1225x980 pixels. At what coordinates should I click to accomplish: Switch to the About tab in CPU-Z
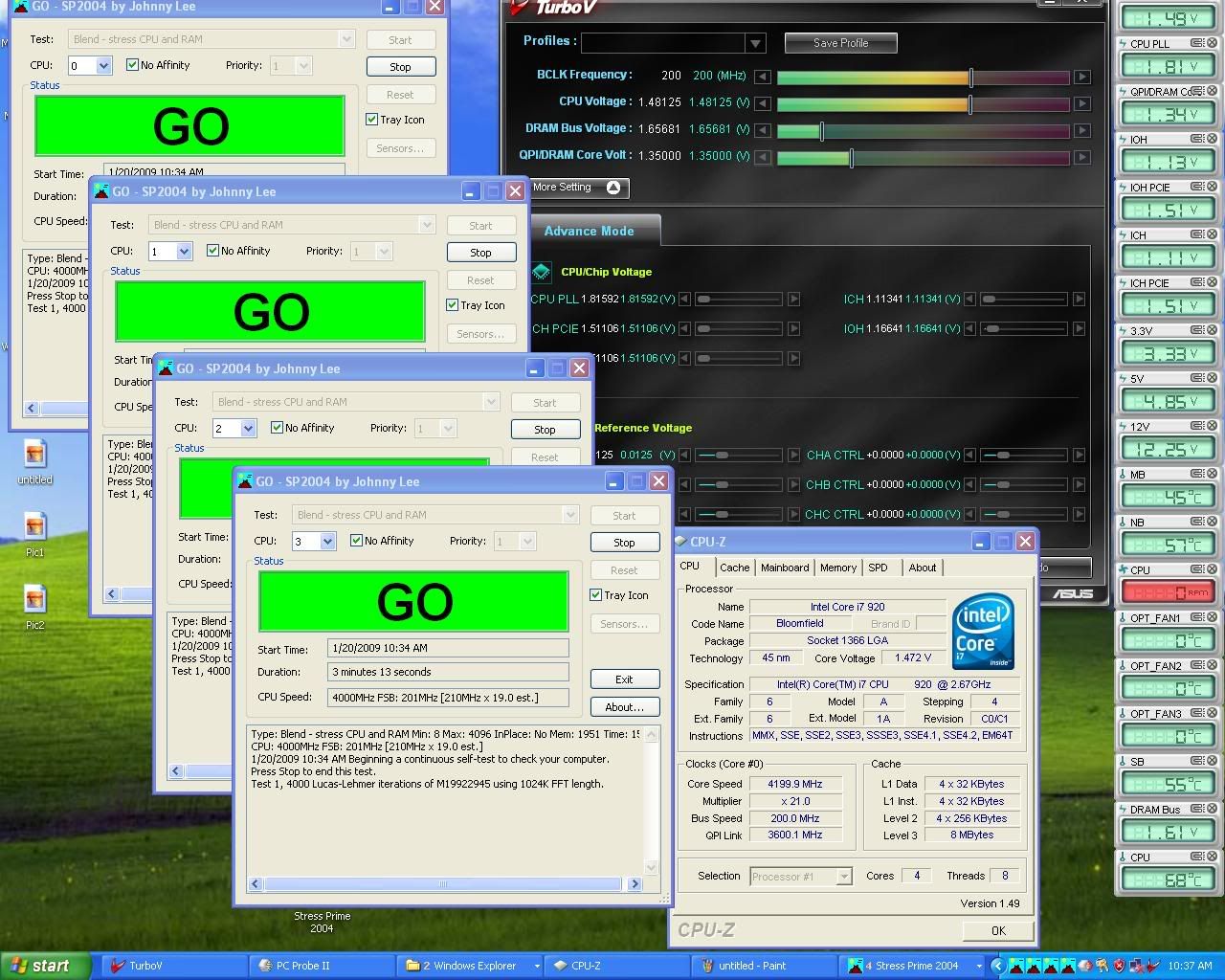pos(923,568)
